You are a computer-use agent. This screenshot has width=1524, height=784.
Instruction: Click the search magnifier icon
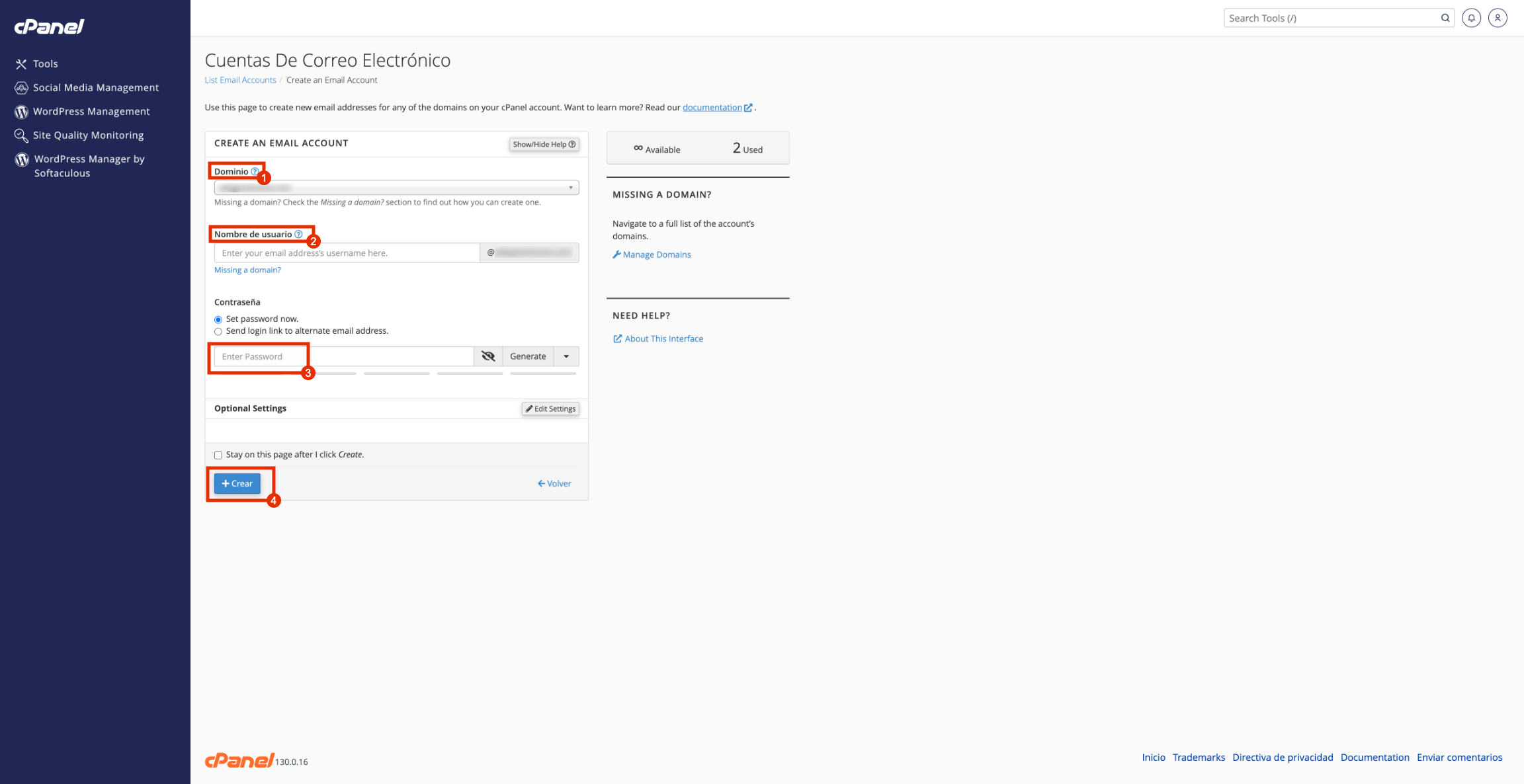(x=1445, y=18)
